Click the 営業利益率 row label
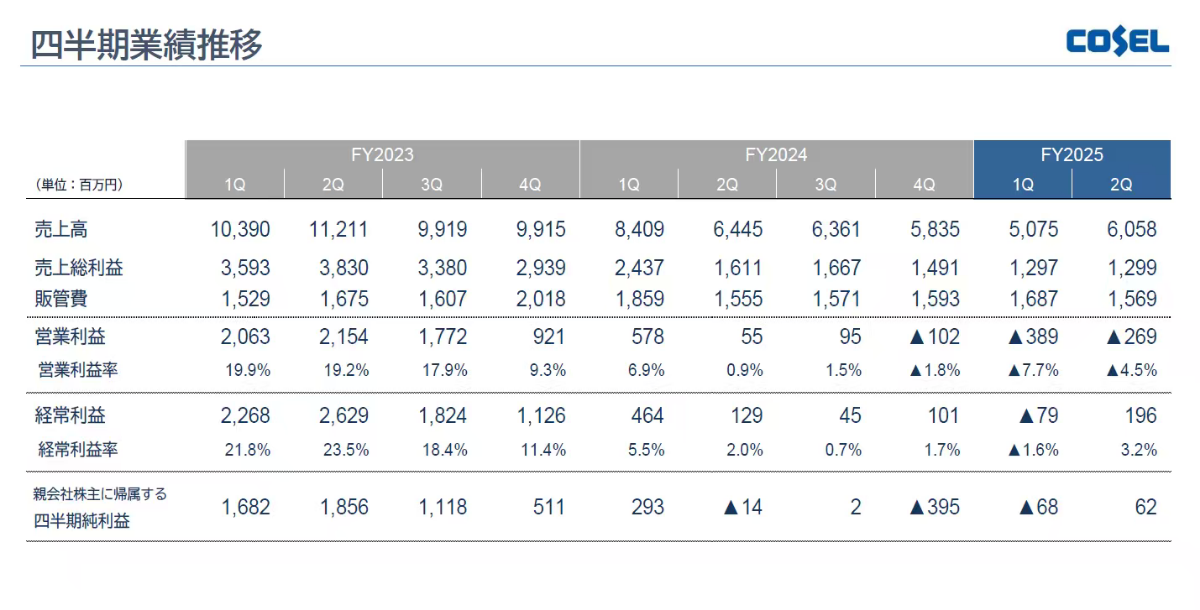This screenshot has width=1200, height=610. [x=79, y=370]
